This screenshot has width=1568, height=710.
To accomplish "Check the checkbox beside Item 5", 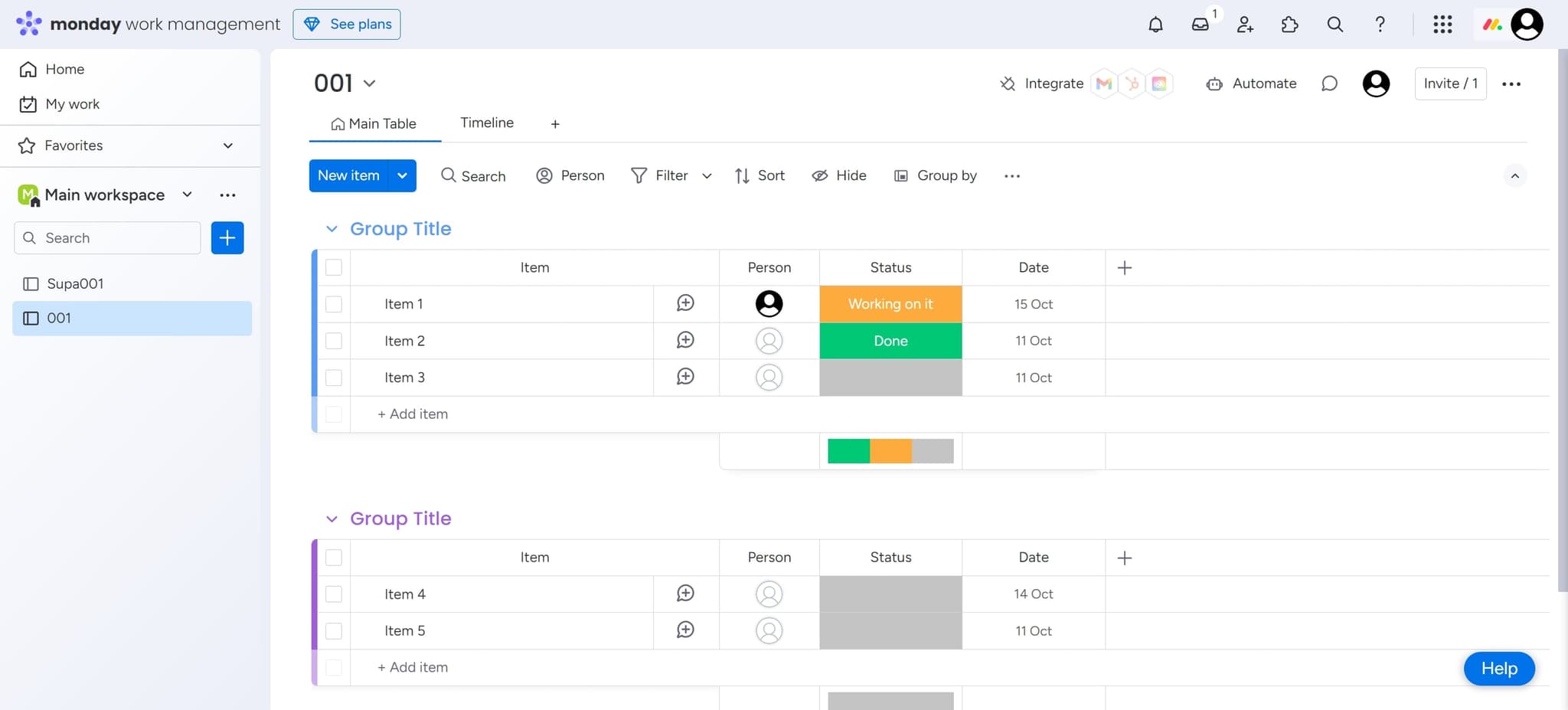I will tap(334, 630).
